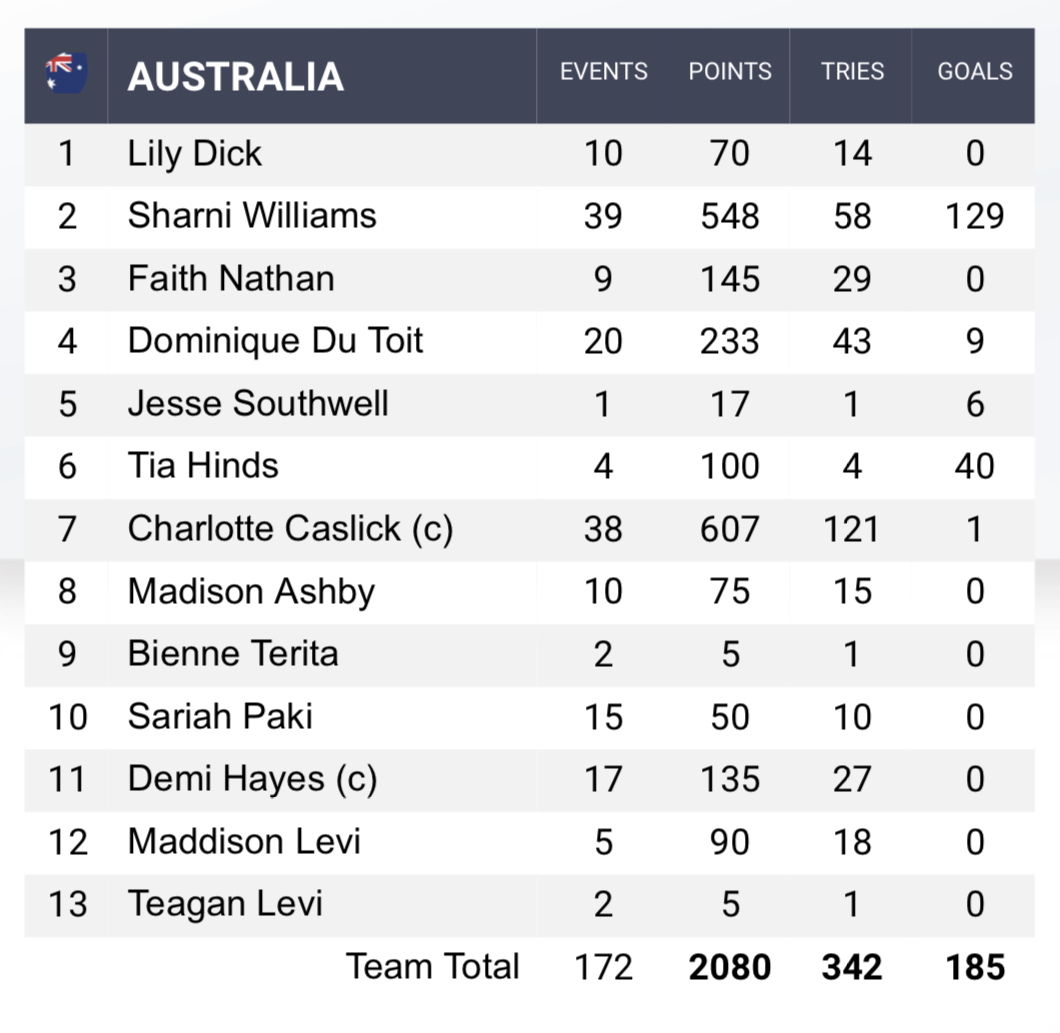Select Demi Hayes (c) entry
The height and width of the screenshot is (1033, 1060).
tap(252, 779)
